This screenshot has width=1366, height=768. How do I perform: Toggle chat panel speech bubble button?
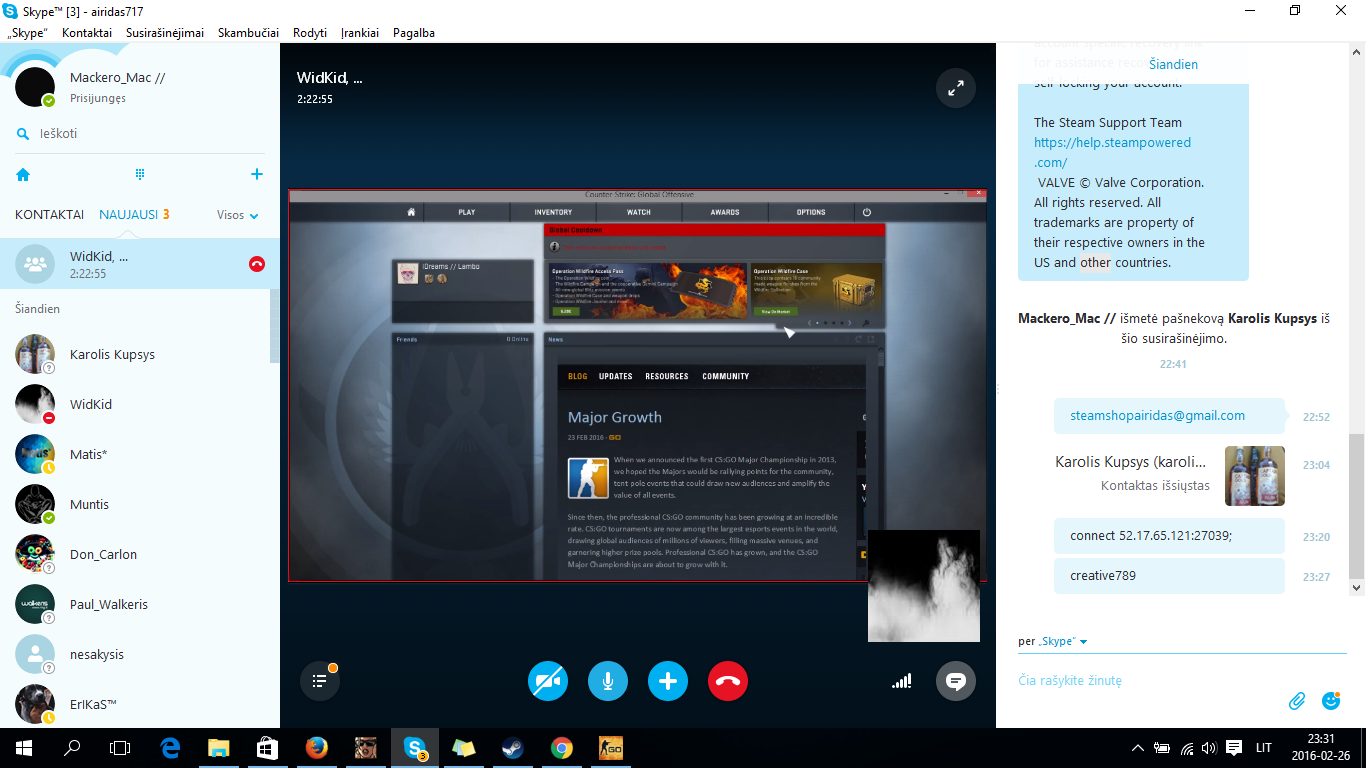[956, 681]
